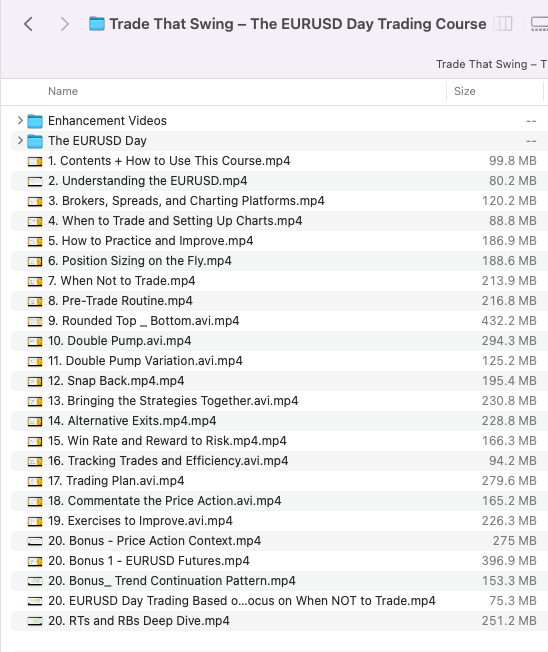548x652 pixels.
Task: Expand the Enhancement Videos folder
Action: (20, 121)
